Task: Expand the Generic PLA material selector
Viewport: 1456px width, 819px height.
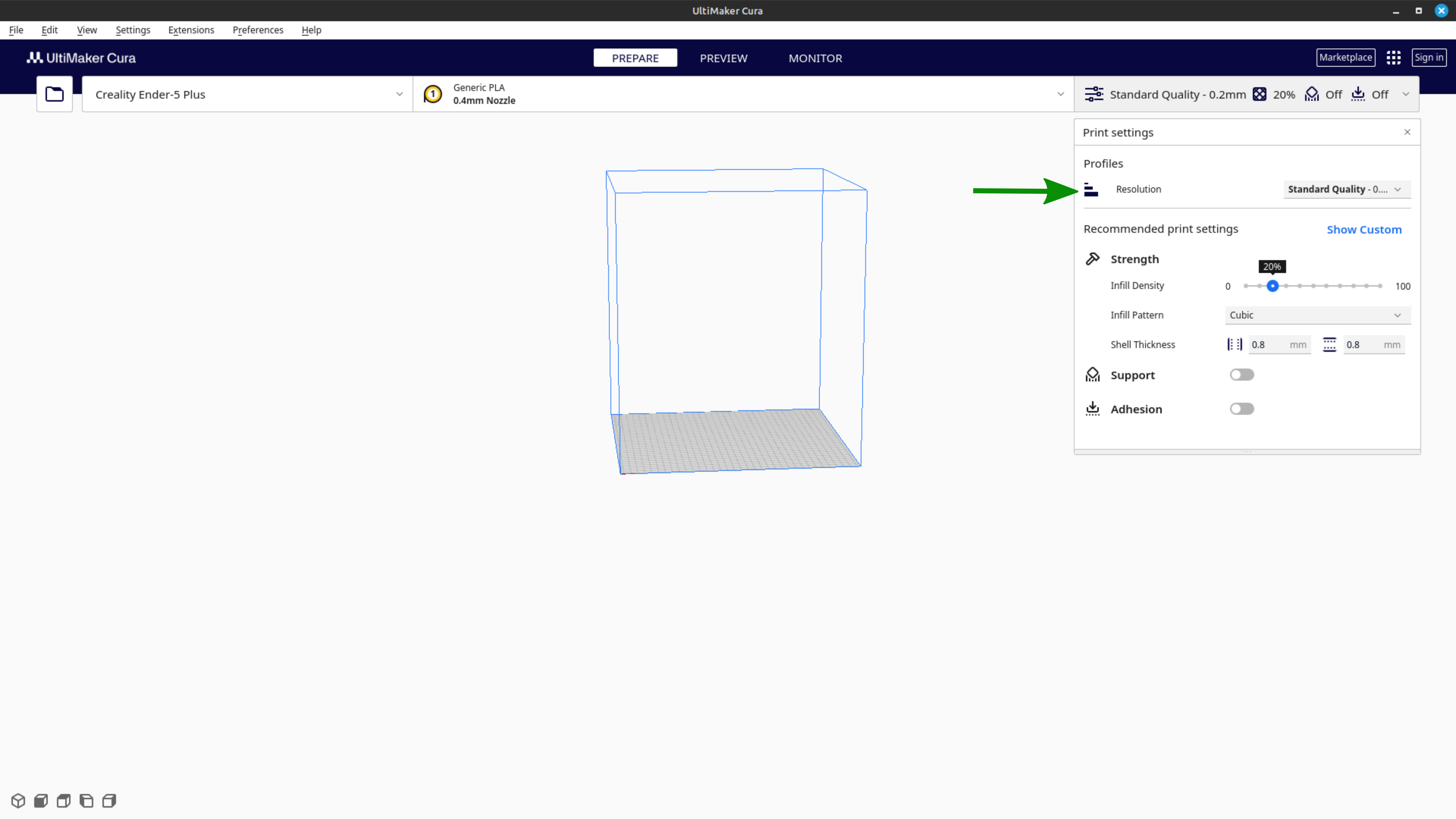Action: pos(743,94)
